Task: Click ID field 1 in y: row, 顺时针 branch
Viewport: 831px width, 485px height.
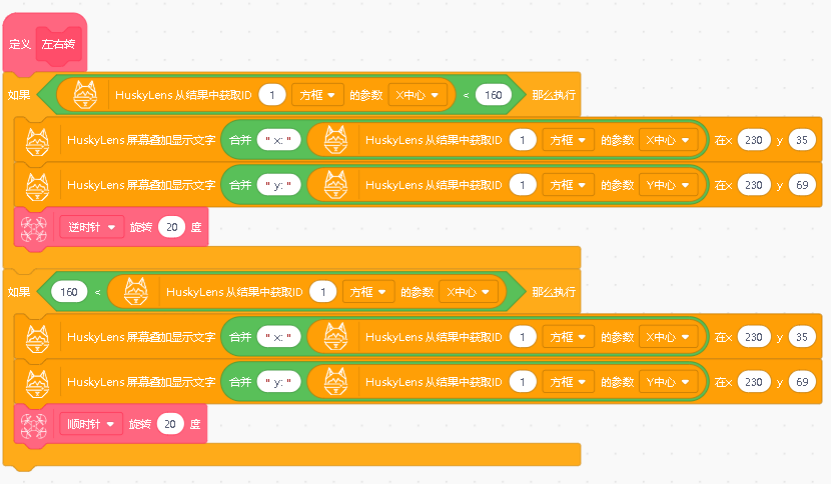Action: pos(523,382)
